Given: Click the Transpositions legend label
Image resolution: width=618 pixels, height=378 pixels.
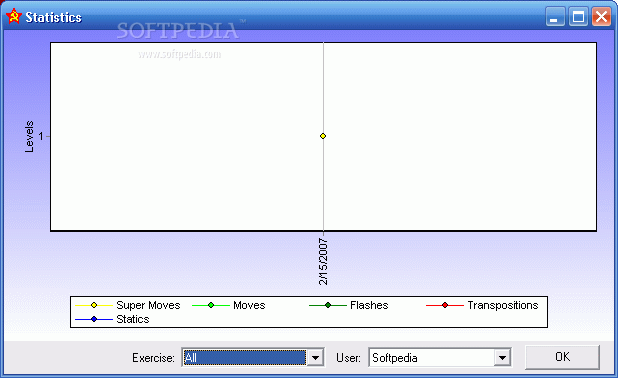Looking at the screenshot, I should point(503,305).
